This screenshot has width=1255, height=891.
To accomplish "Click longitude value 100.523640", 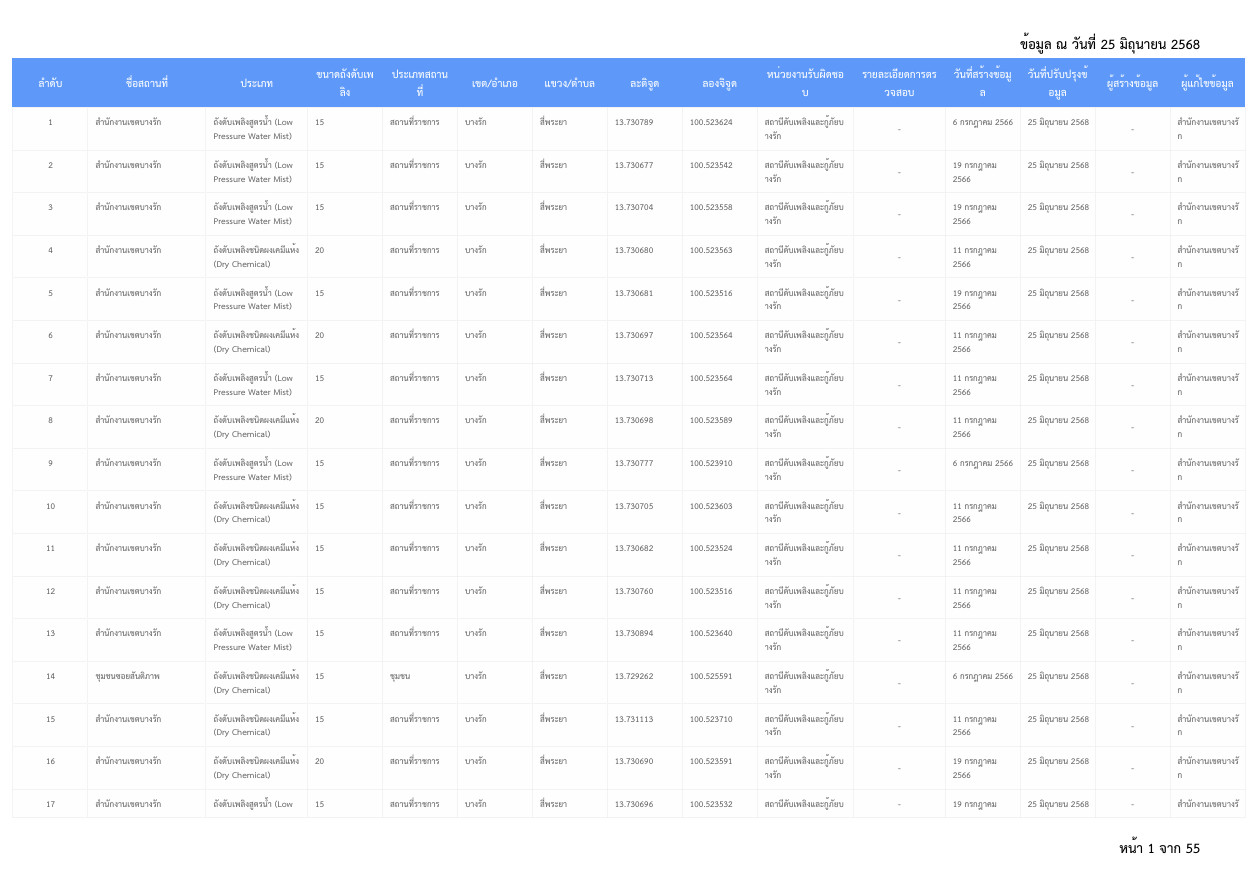I will [711, 633].
